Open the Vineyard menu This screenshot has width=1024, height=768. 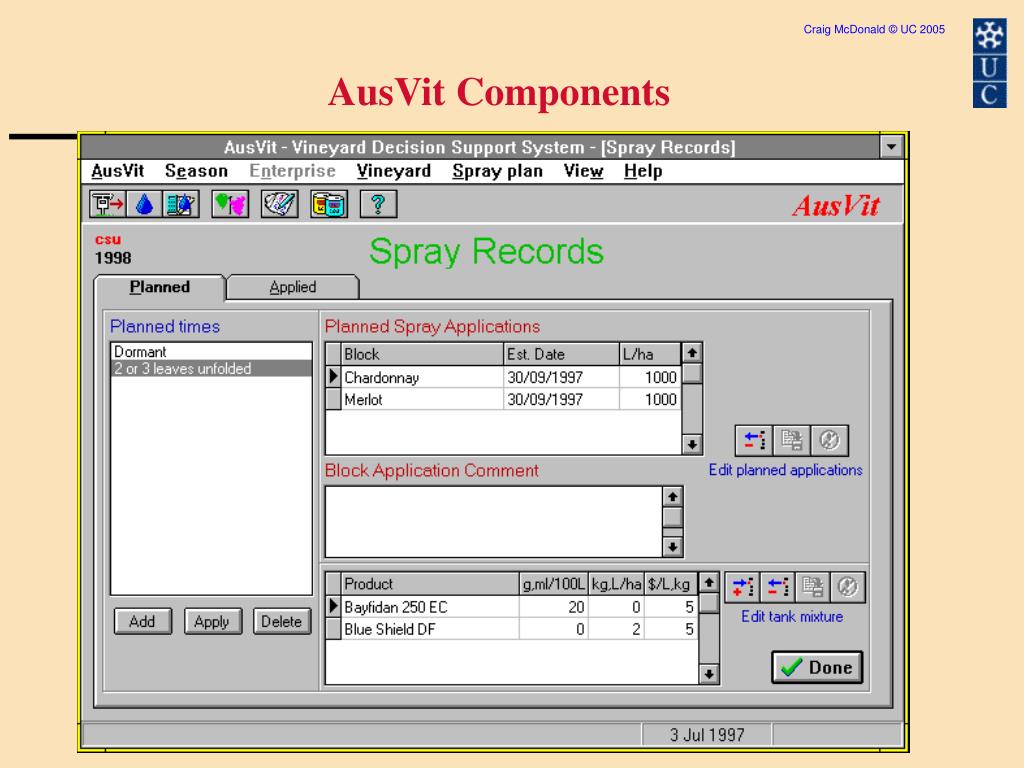(x=394, y=171)
